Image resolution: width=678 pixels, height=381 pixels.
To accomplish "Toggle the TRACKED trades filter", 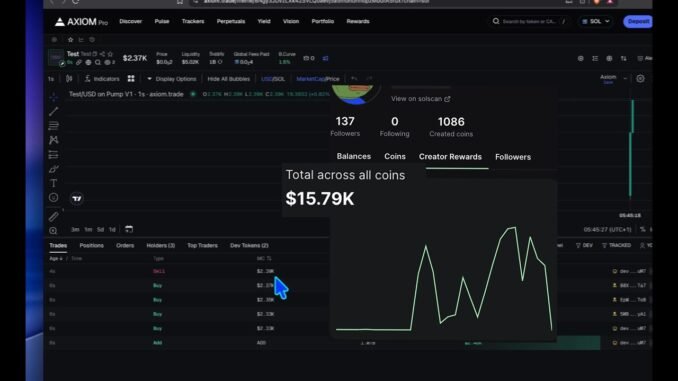I will (616, 245).
